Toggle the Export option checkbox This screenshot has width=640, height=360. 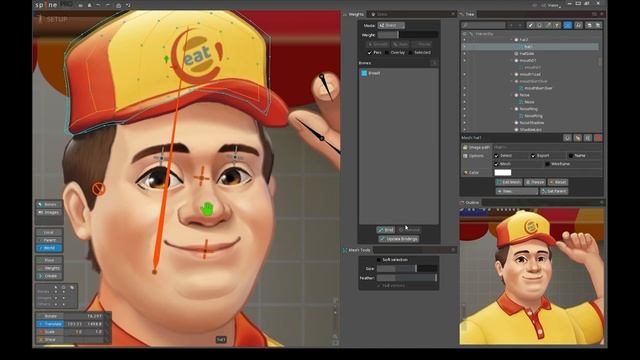[533, 156]
